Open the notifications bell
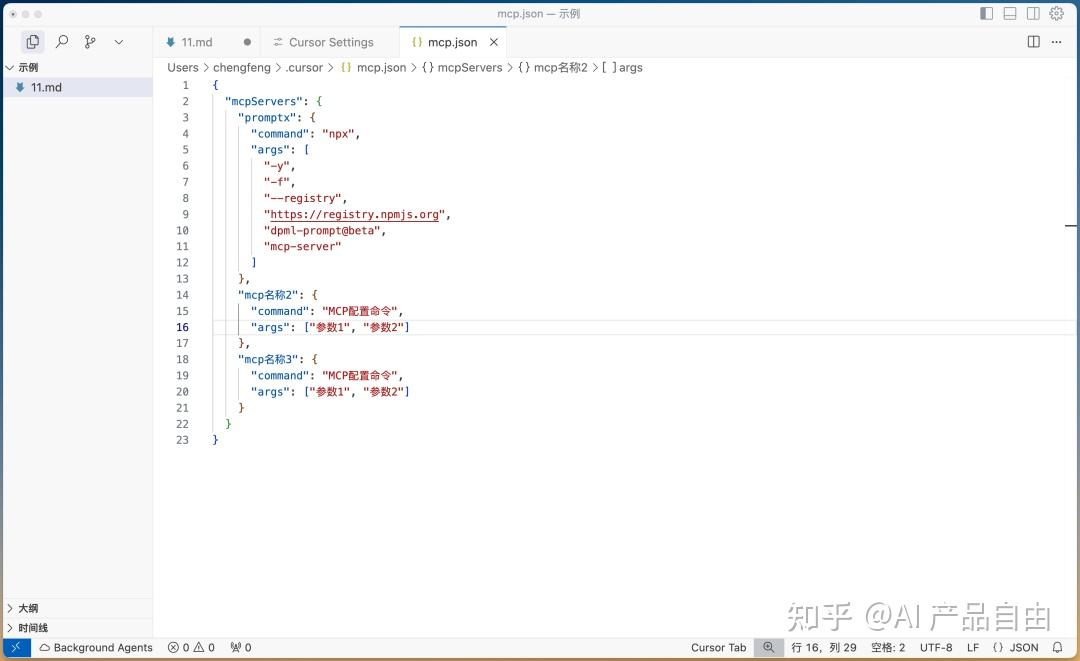This screenshot has height=661, width=1080. pyautogui.click(x=1057, y=647)
